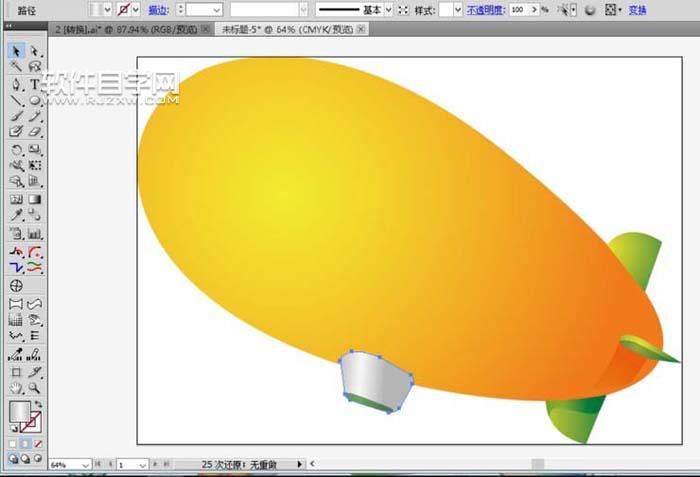
Task: Open the fill color dropdown in control bar
Action: click(x=108, y=9)
